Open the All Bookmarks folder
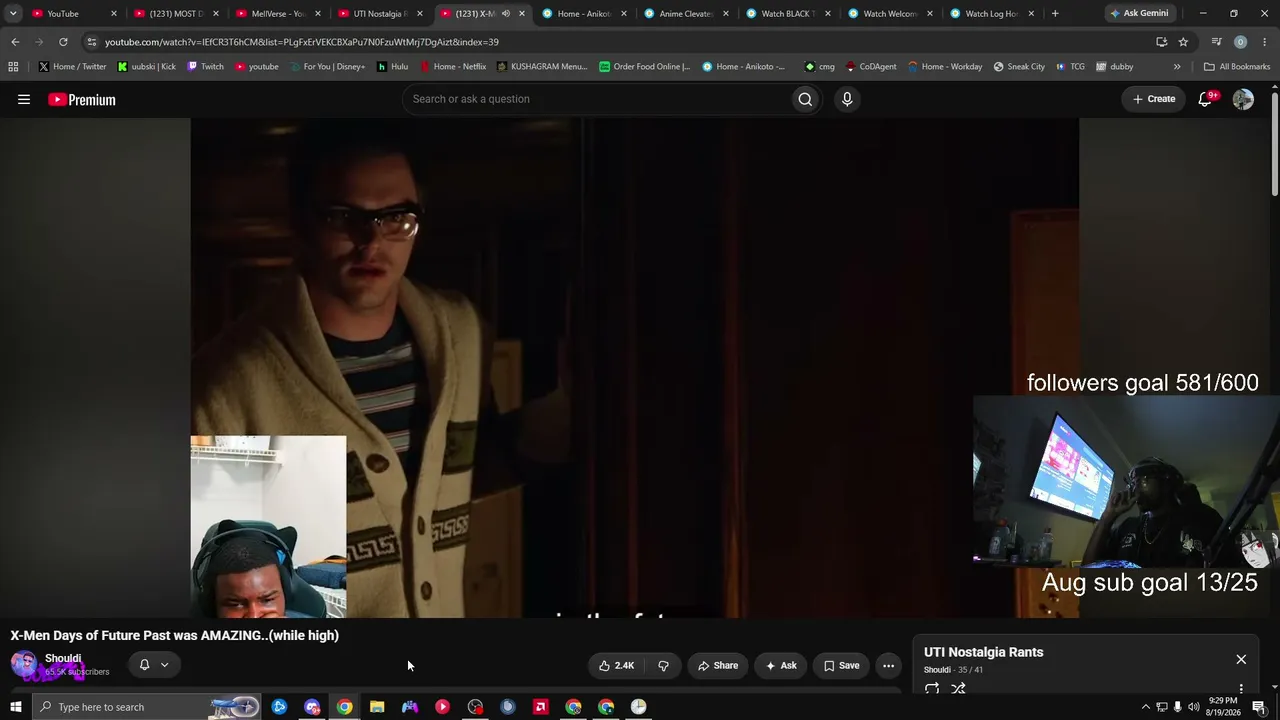 tap(1237, 67)
